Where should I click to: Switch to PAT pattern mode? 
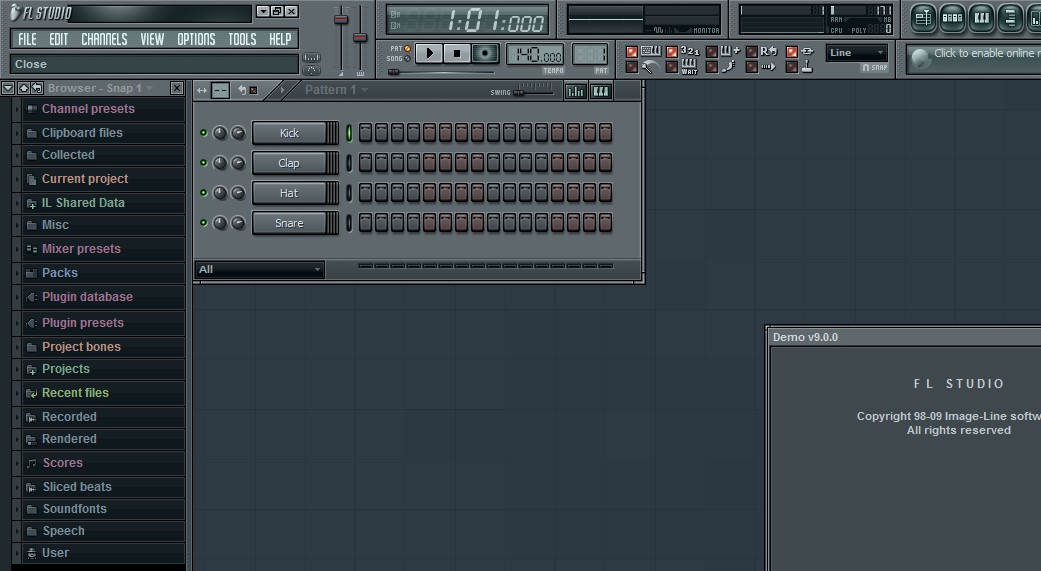(407, 48)
